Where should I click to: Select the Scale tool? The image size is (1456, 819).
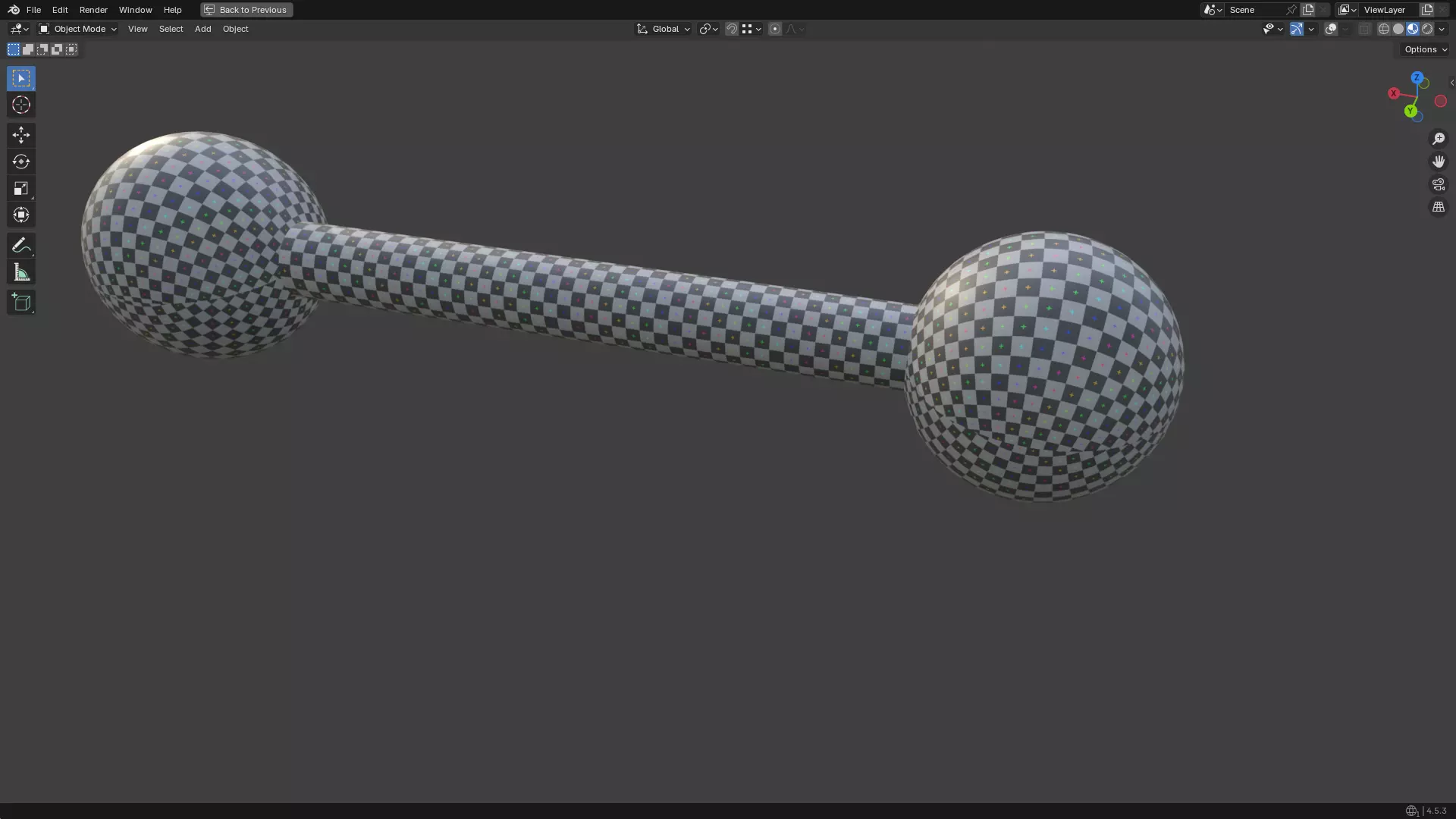(21, 188)
